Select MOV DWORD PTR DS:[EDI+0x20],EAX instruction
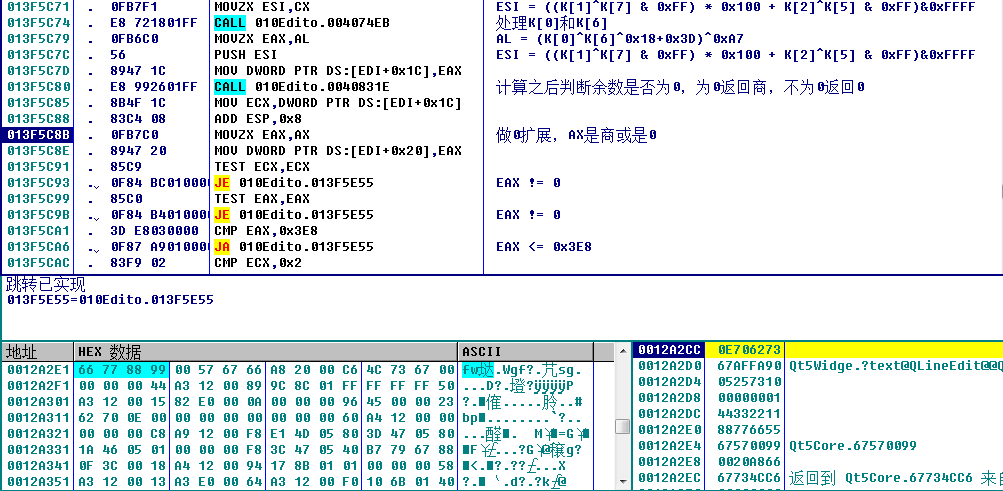Image resolution: width=1003 pixels, height=491 pixels. pos(338,151)
